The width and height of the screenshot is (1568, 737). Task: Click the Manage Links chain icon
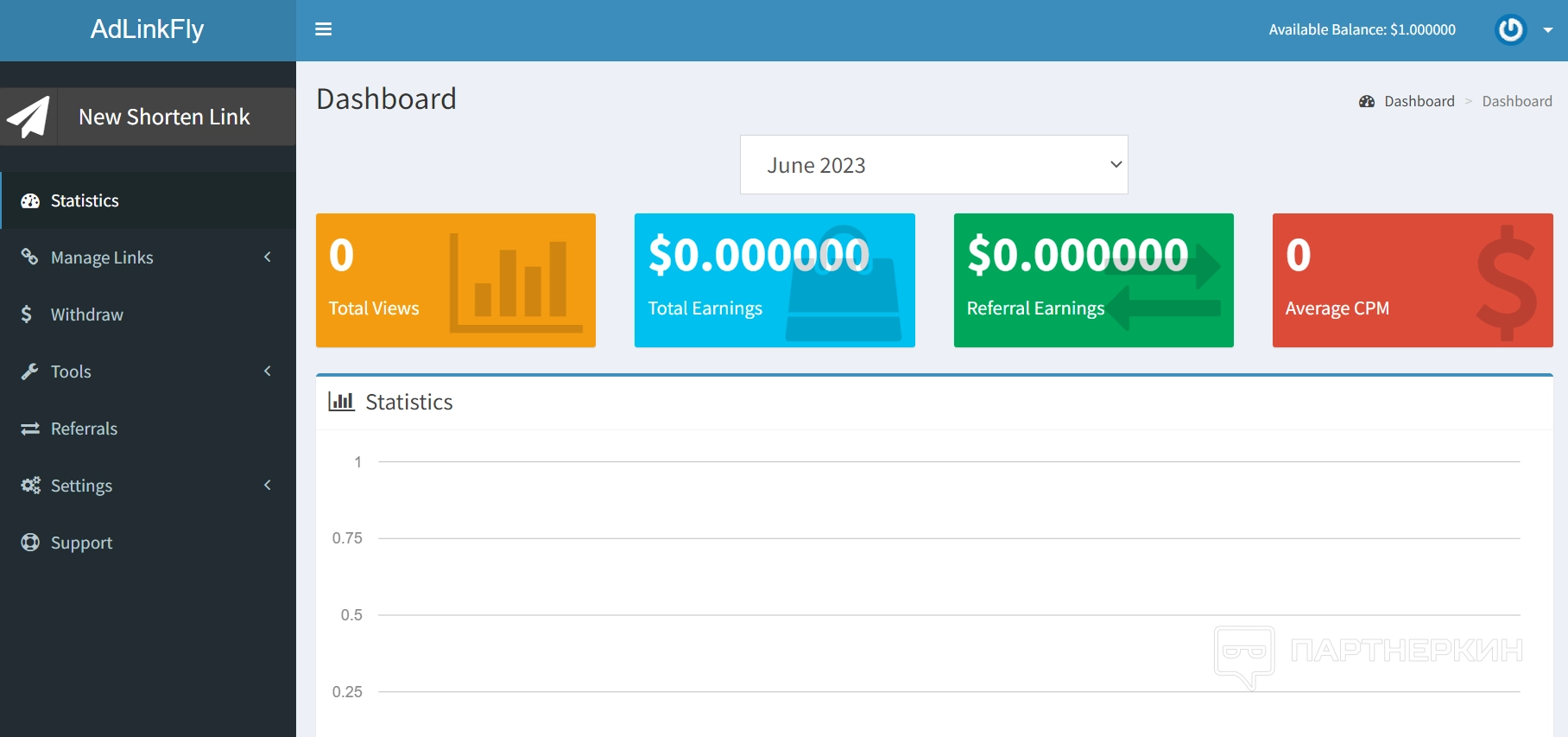tap(30, 257)
